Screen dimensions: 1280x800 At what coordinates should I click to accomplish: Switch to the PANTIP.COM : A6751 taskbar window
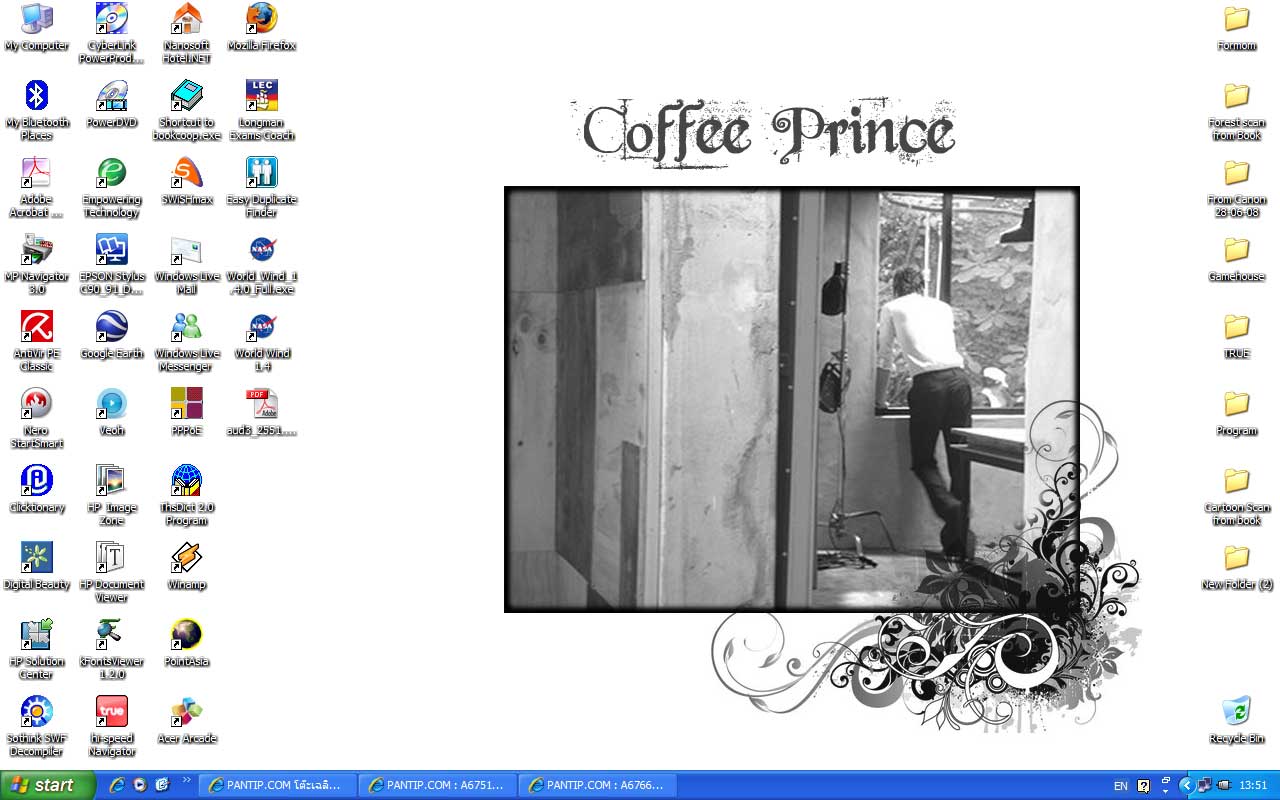(x=437, y=785)
